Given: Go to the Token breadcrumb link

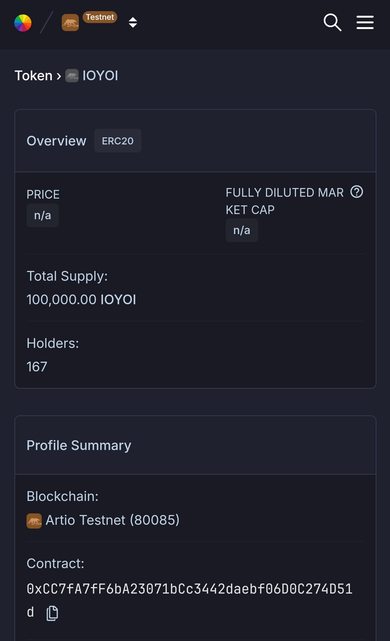Looking at the screenshot, I should pyautogui.click(x=34, y=76).
